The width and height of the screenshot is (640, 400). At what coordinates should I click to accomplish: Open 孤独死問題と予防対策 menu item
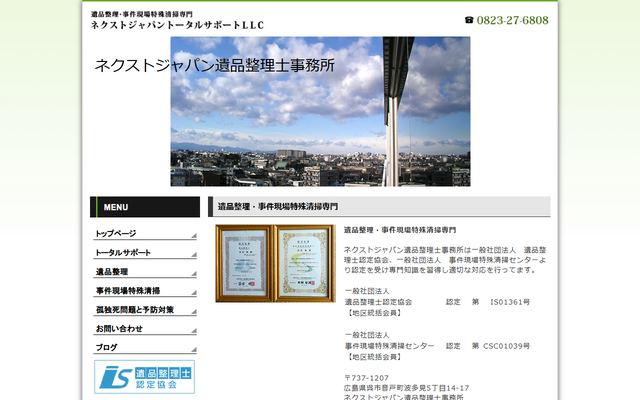[145, 310]
